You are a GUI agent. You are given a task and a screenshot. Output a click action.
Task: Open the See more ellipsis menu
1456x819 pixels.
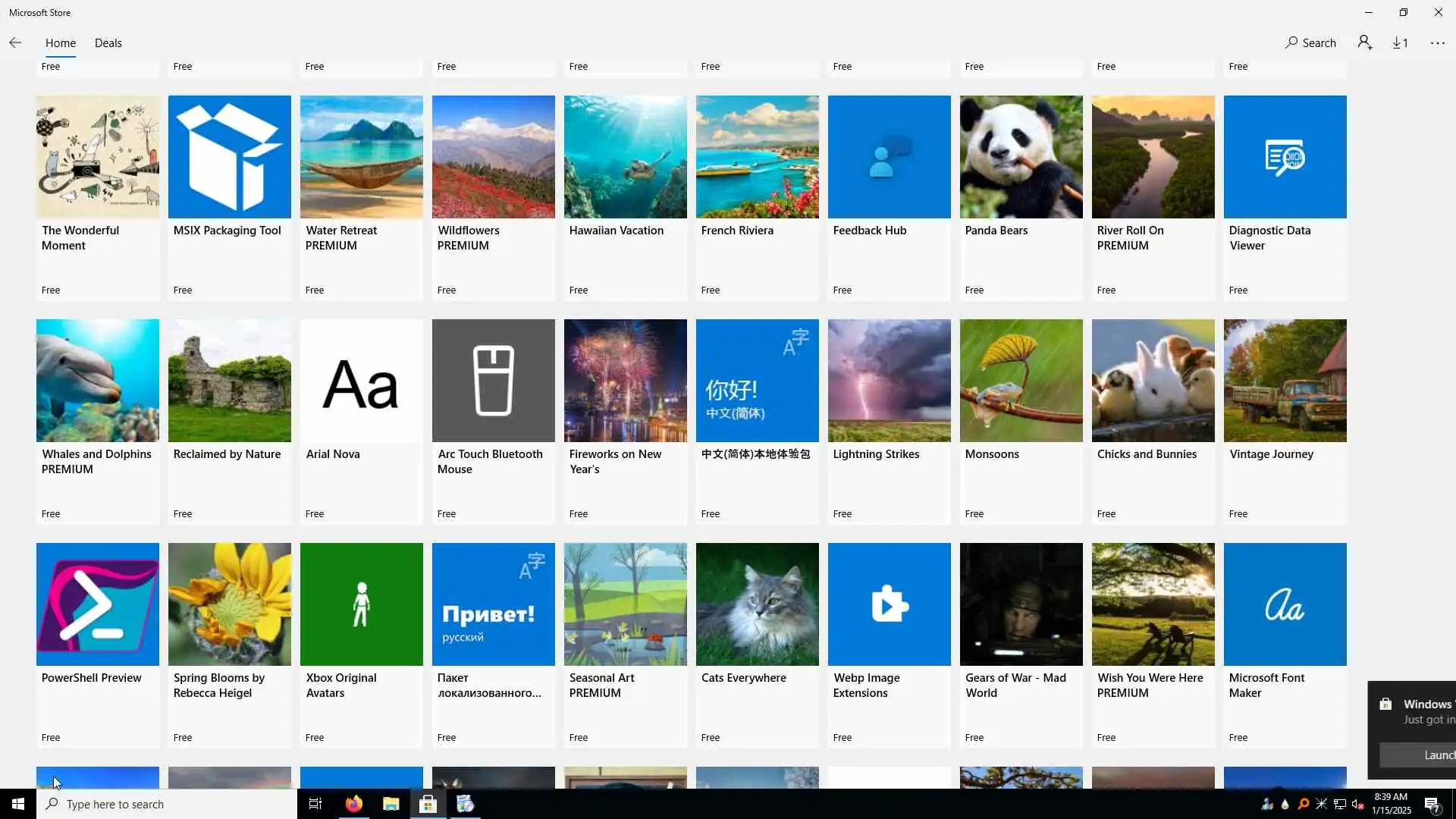point(1437,43)
